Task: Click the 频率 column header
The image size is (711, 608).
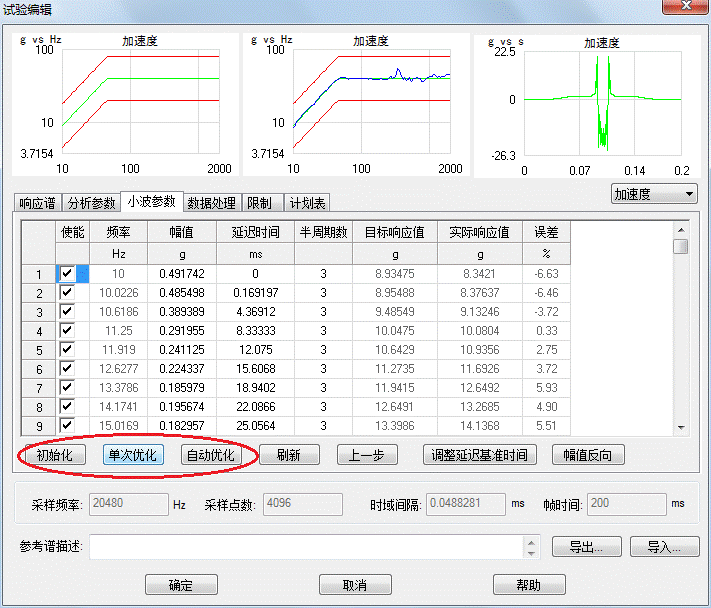Action: [x=118, y=232]
